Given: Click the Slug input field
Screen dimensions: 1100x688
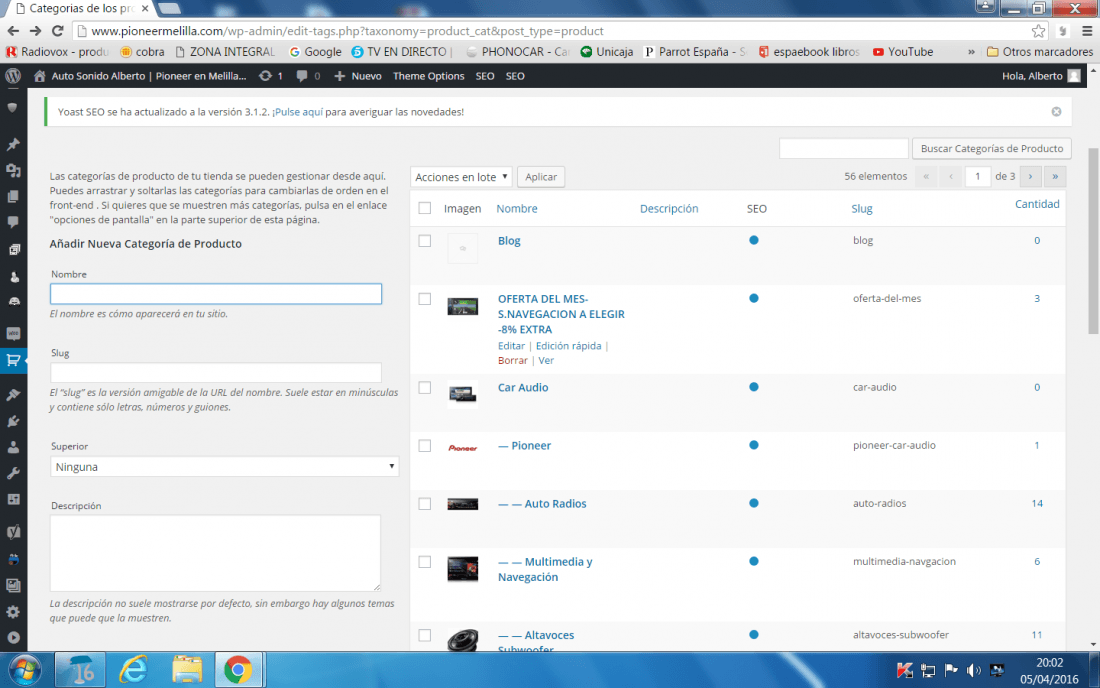Looking at the screenshot, I should coord(216,372).
